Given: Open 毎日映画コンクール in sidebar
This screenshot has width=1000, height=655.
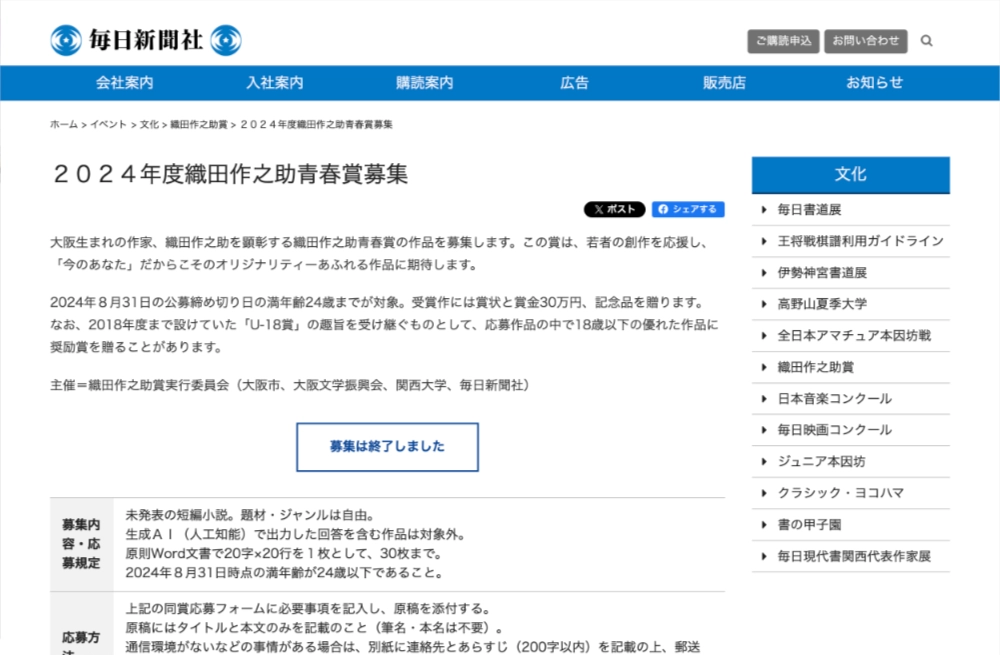Looking at the screenshot, I should click(834, 431).
